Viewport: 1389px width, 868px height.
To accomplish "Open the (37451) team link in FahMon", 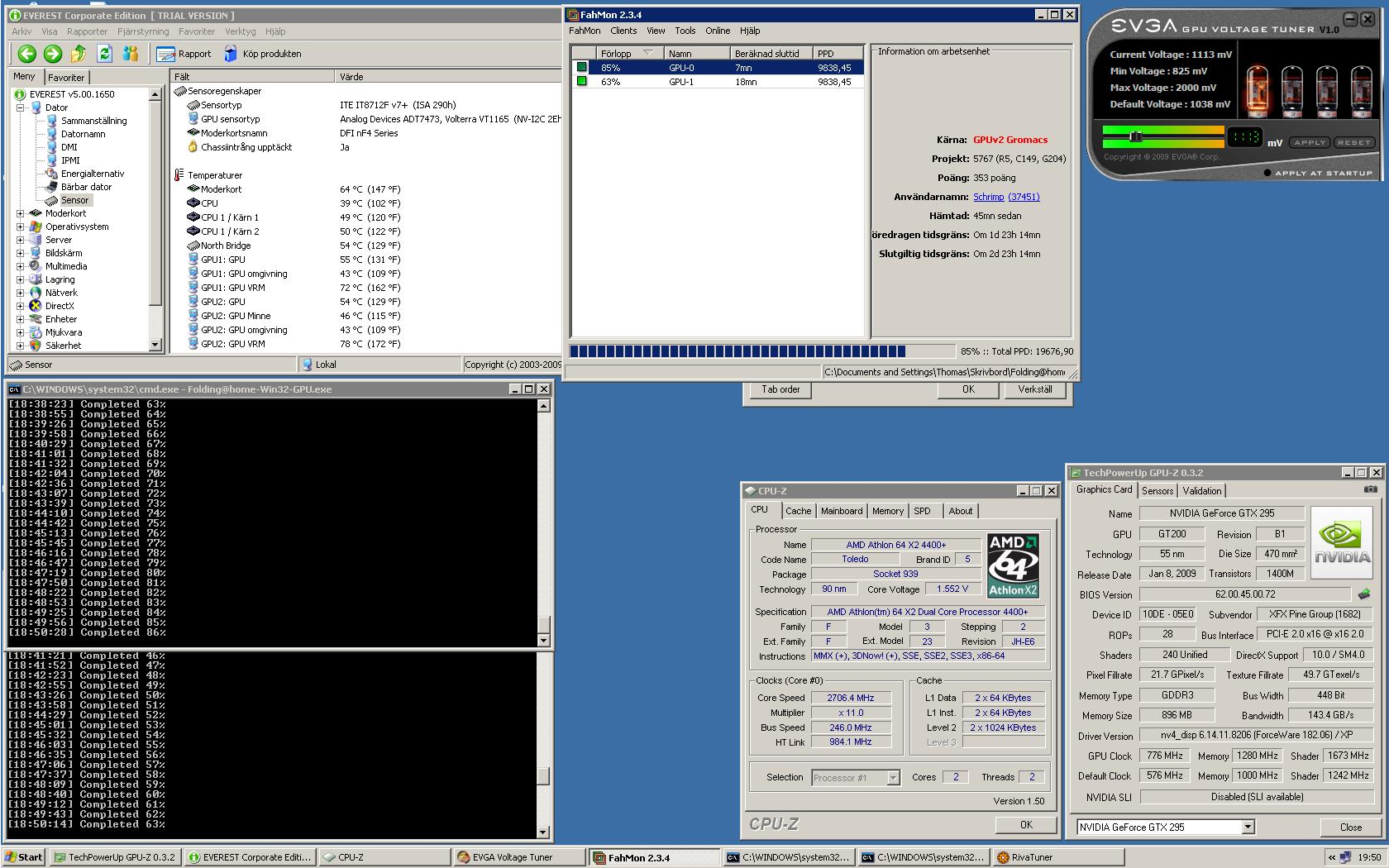I will (1024, 197).
